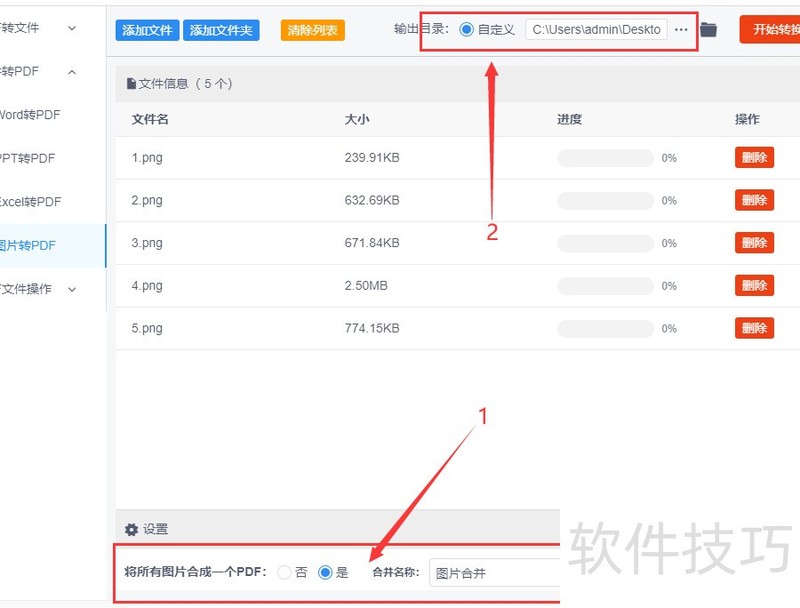Select 否 to disable merging into one PDF
Viewport: 800px width, 608px height.
pos(285,572)
